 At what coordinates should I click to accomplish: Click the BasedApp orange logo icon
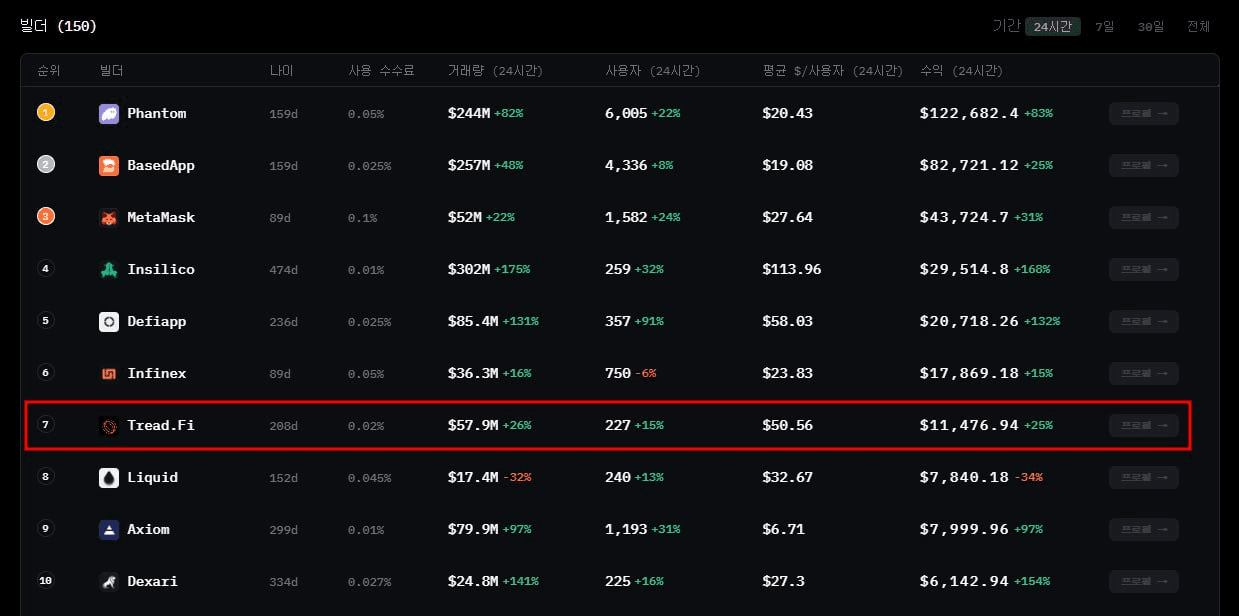109,166
